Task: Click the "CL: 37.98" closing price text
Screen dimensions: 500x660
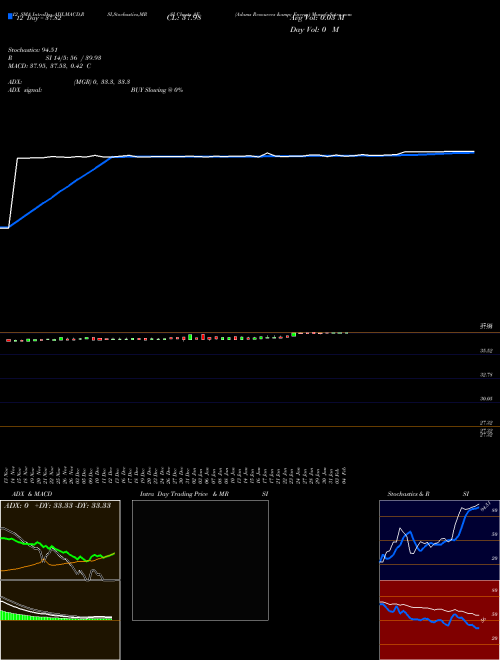Action: pos(184,18)
